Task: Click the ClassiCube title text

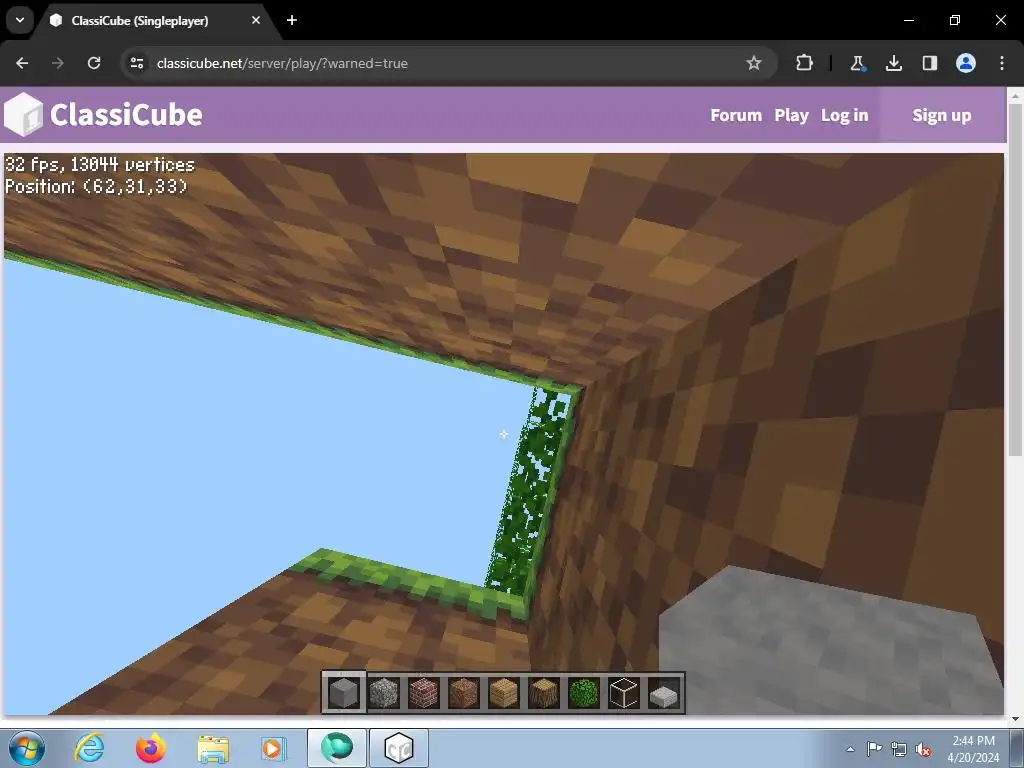Action: click(126, 115)
